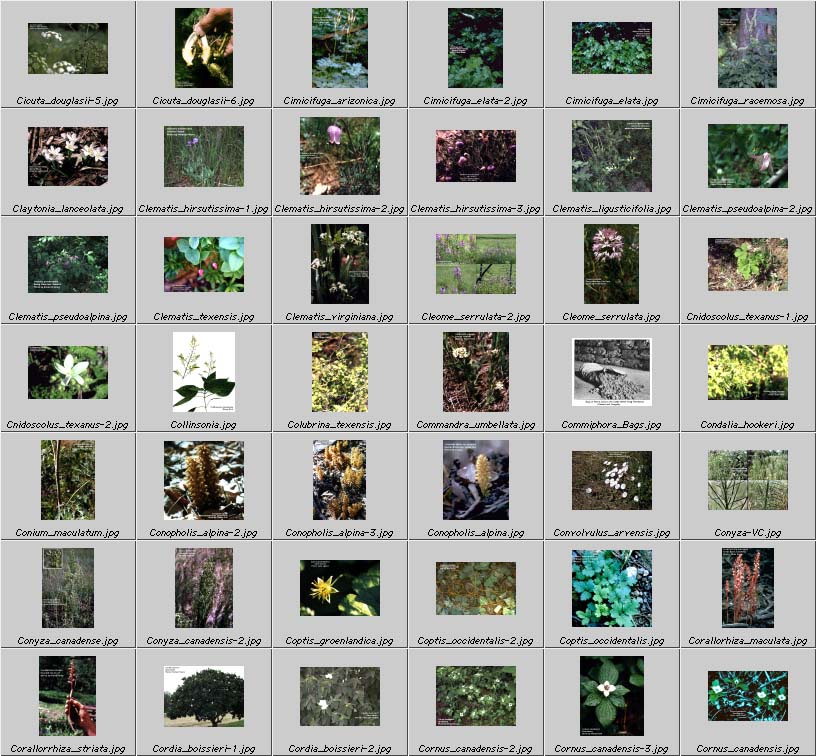The image size is (816, 756).
Task: Click the Clematis_virginiana.jpg filename label
Action: point(339,317)
